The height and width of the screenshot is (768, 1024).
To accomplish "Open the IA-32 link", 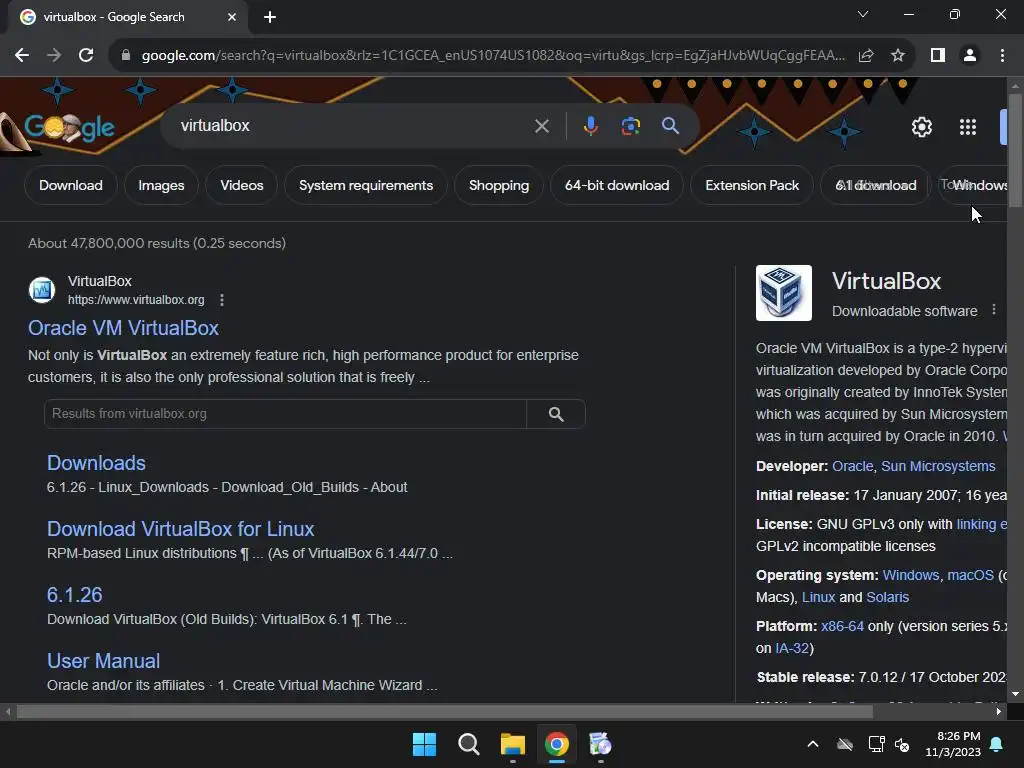I will click(x=792, y=648).
